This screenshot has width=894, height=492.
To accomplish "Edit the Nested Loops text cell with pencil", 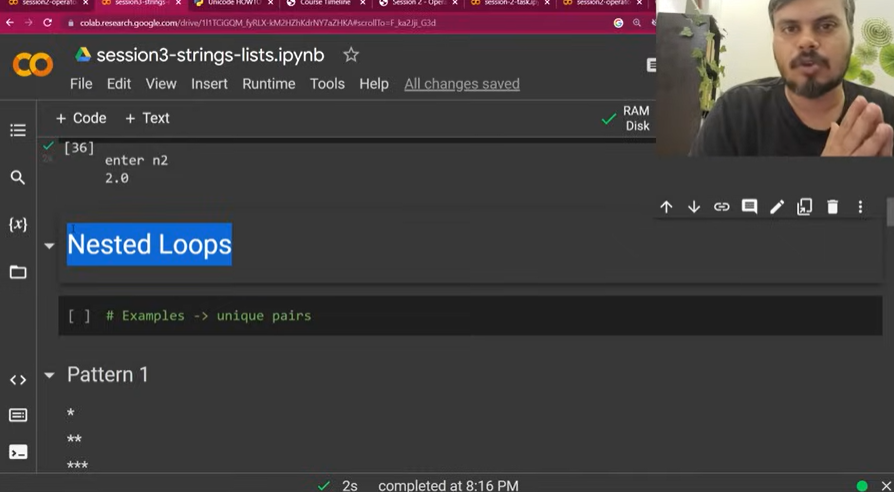I will pyautogui.click(x=777, y=206).
